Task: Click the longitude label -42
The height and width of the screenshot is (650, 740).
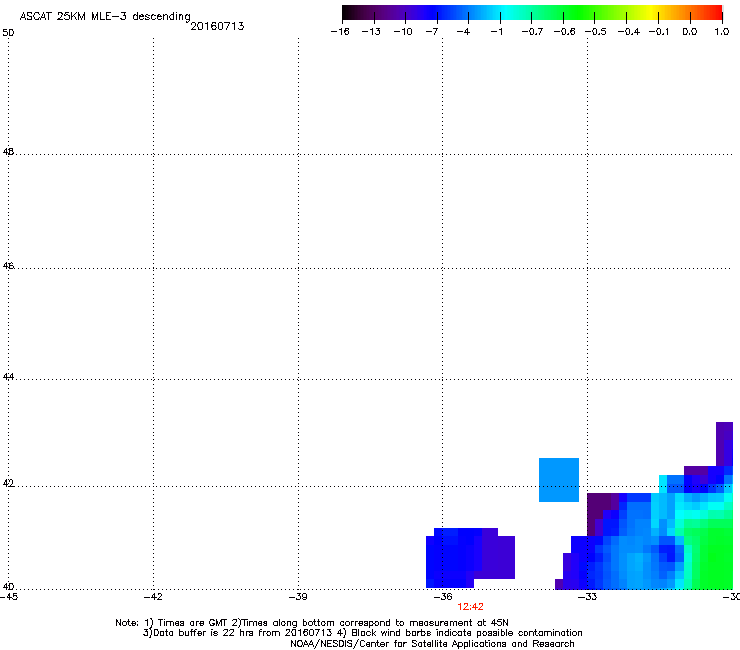Action: pos(153,597)
